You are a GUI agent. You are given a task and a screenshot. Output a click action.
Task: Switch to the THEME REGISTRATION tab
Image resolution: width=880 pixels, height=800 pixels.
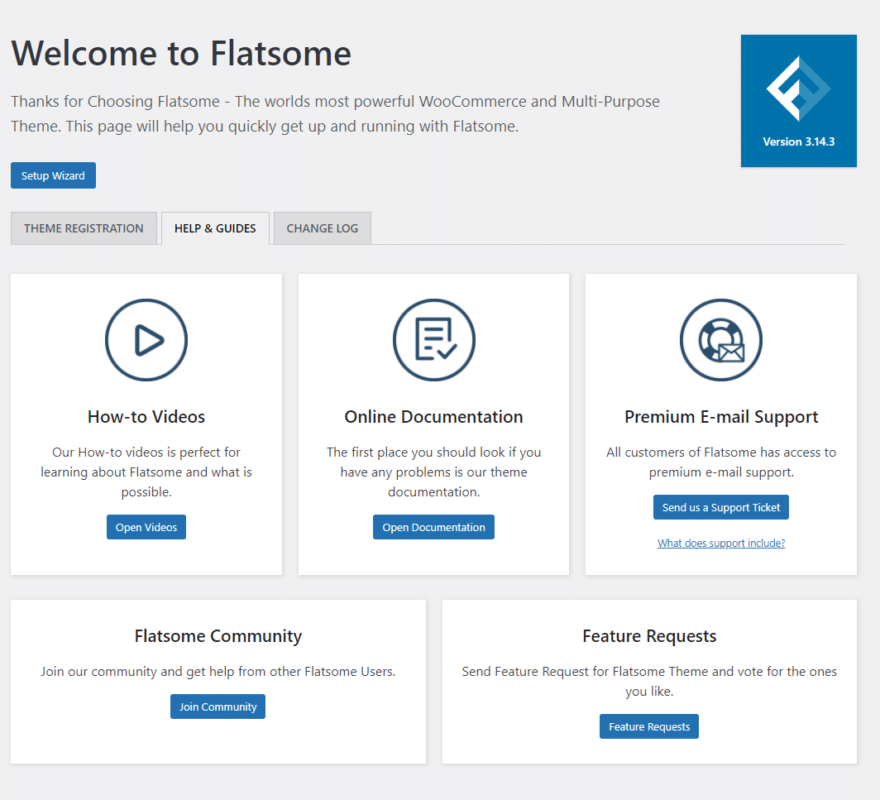(x=83, y=228)
